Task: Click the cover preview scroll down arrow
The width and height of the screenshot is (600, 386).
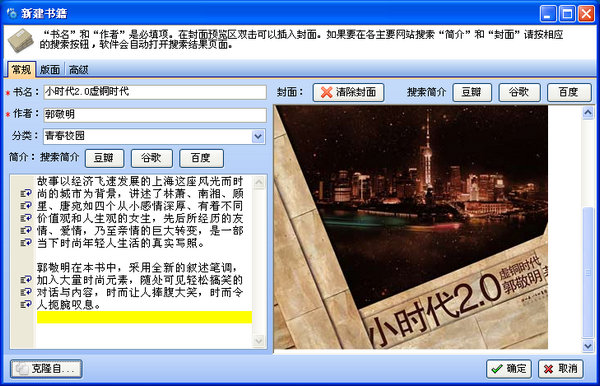Action: tap(588, 346)
